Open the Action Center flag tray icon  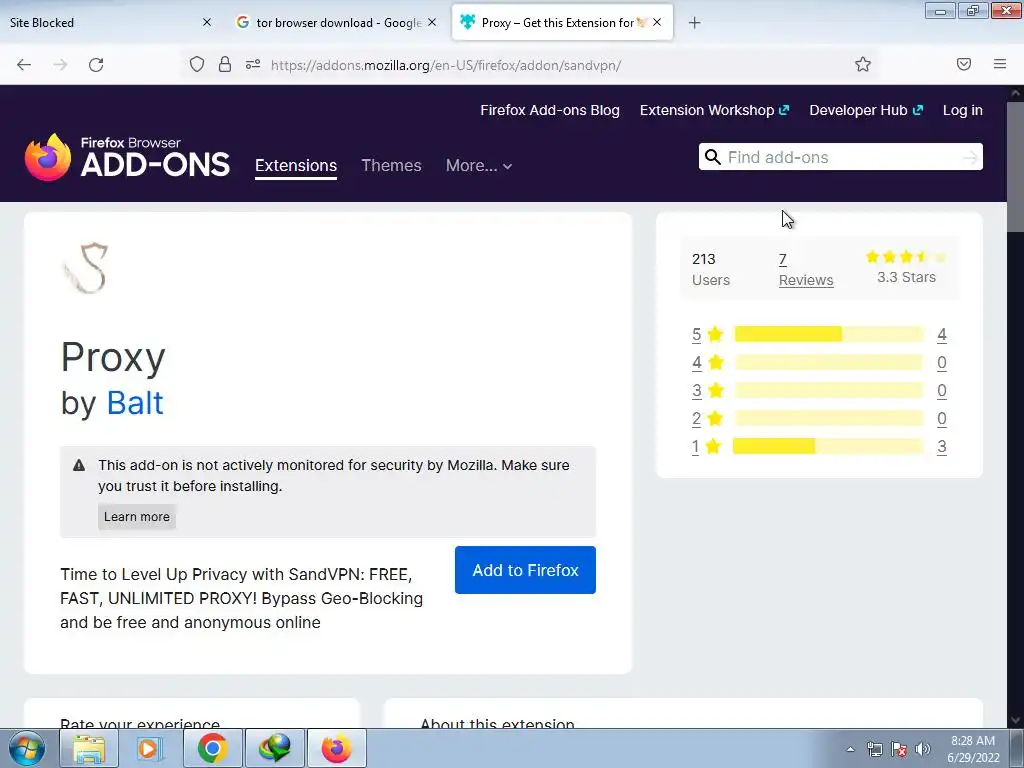[x=899, y=749]
